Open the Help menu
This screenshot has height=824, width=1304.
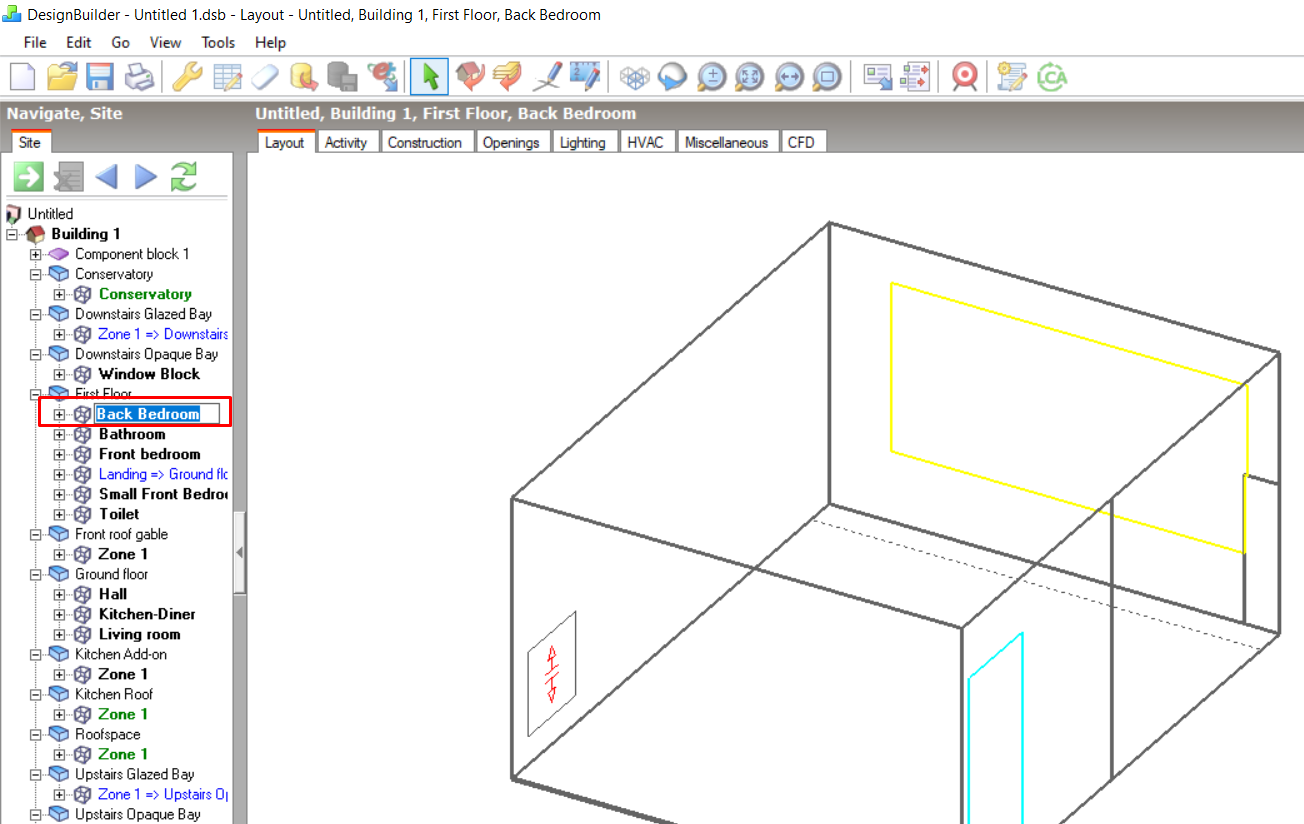pyautogui.click(x=270, y=42)
